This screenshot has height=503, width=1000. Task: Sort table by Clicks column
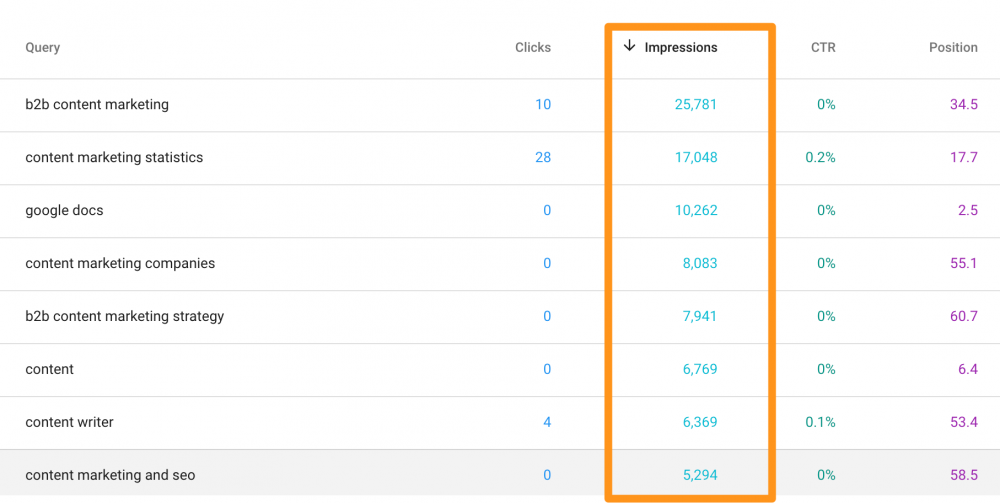pos(532,47)
